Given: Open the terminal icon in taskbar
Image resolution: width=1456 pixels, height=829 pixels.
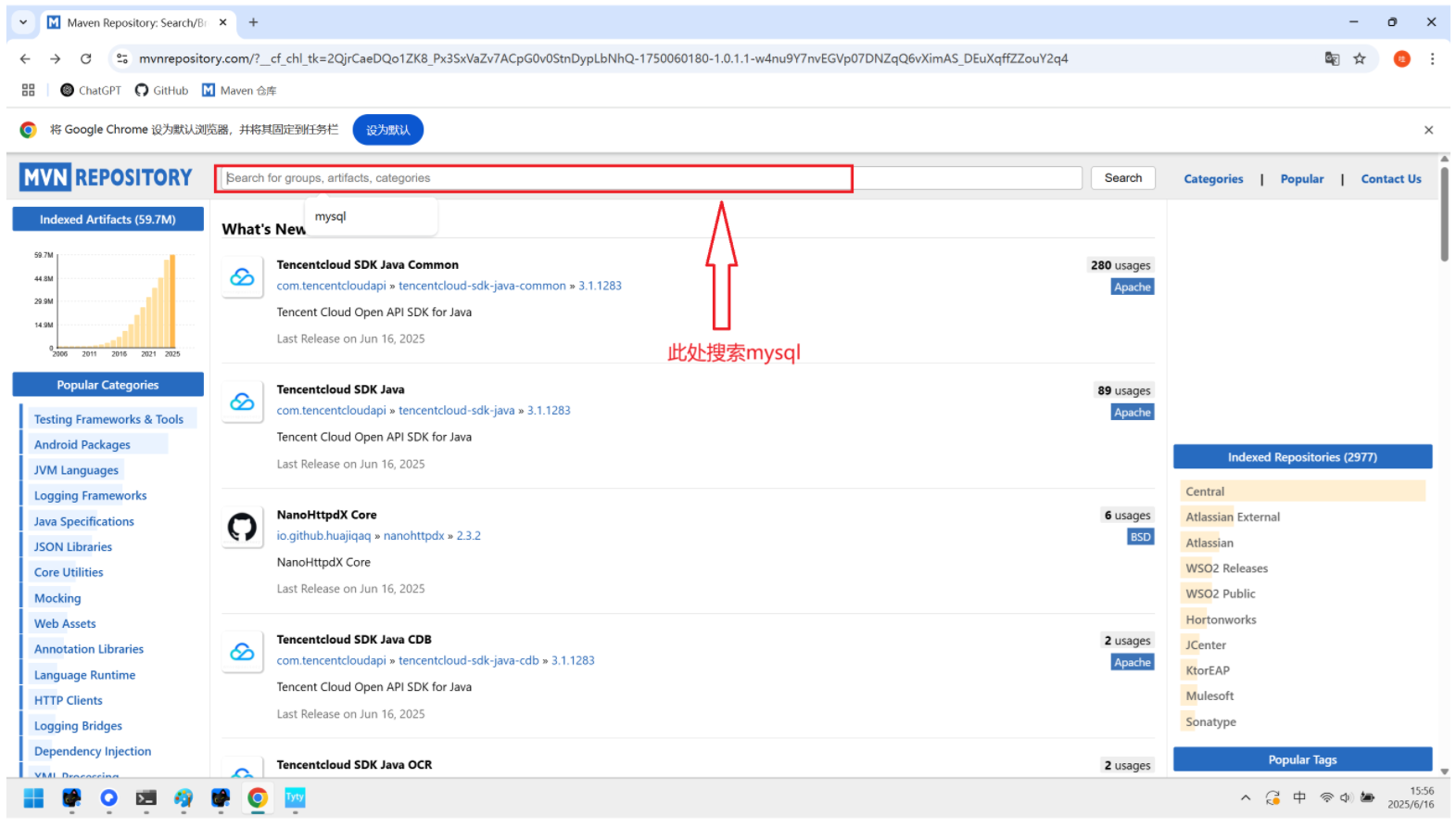Looking at the screenshot, I should click(x=146, y=797).
